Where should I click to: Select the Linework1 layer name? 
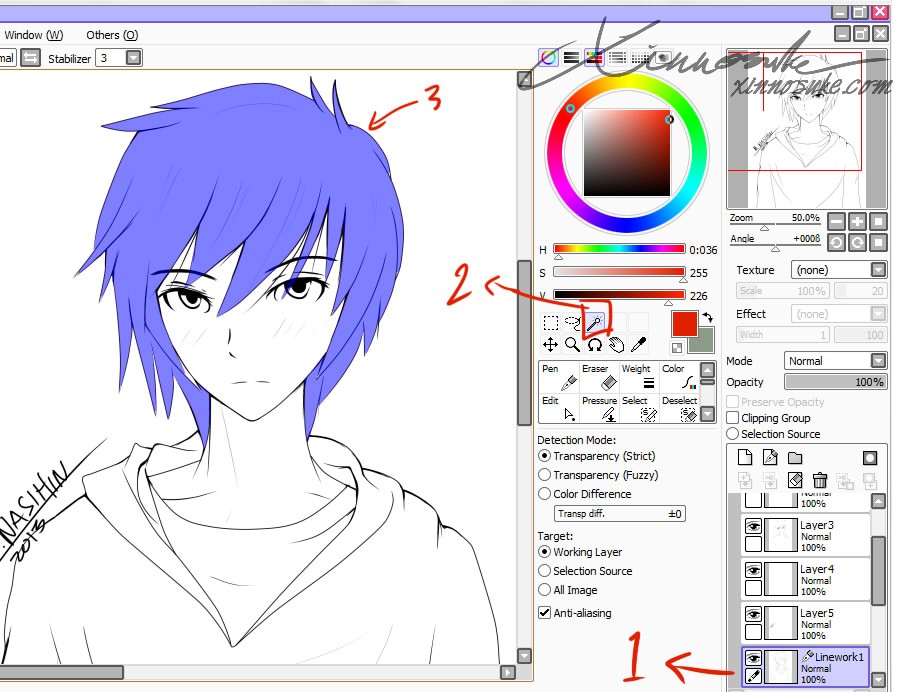[839, 656]
